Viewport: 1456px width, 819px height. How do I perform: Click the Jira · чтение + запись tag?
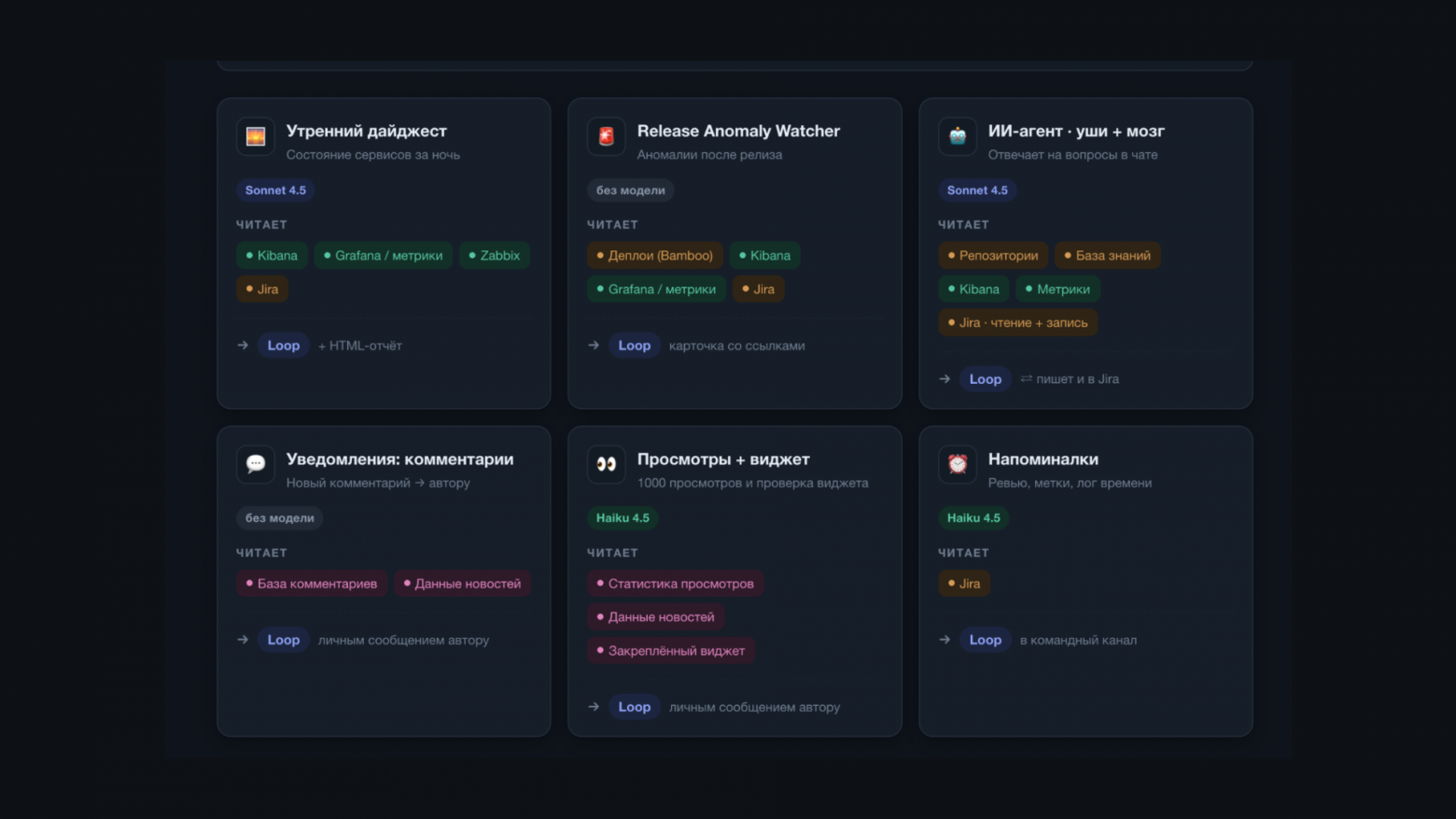1018,323
